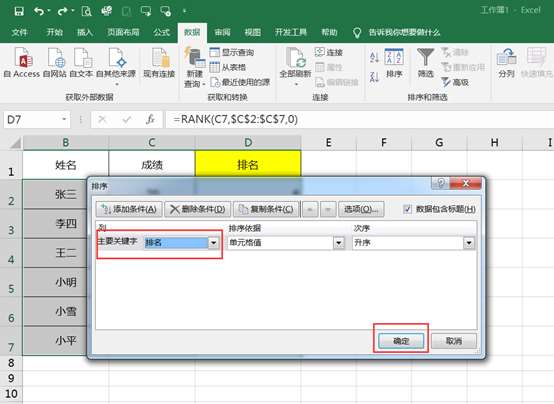Click the Text to Columns icon

tap(506, 57)
